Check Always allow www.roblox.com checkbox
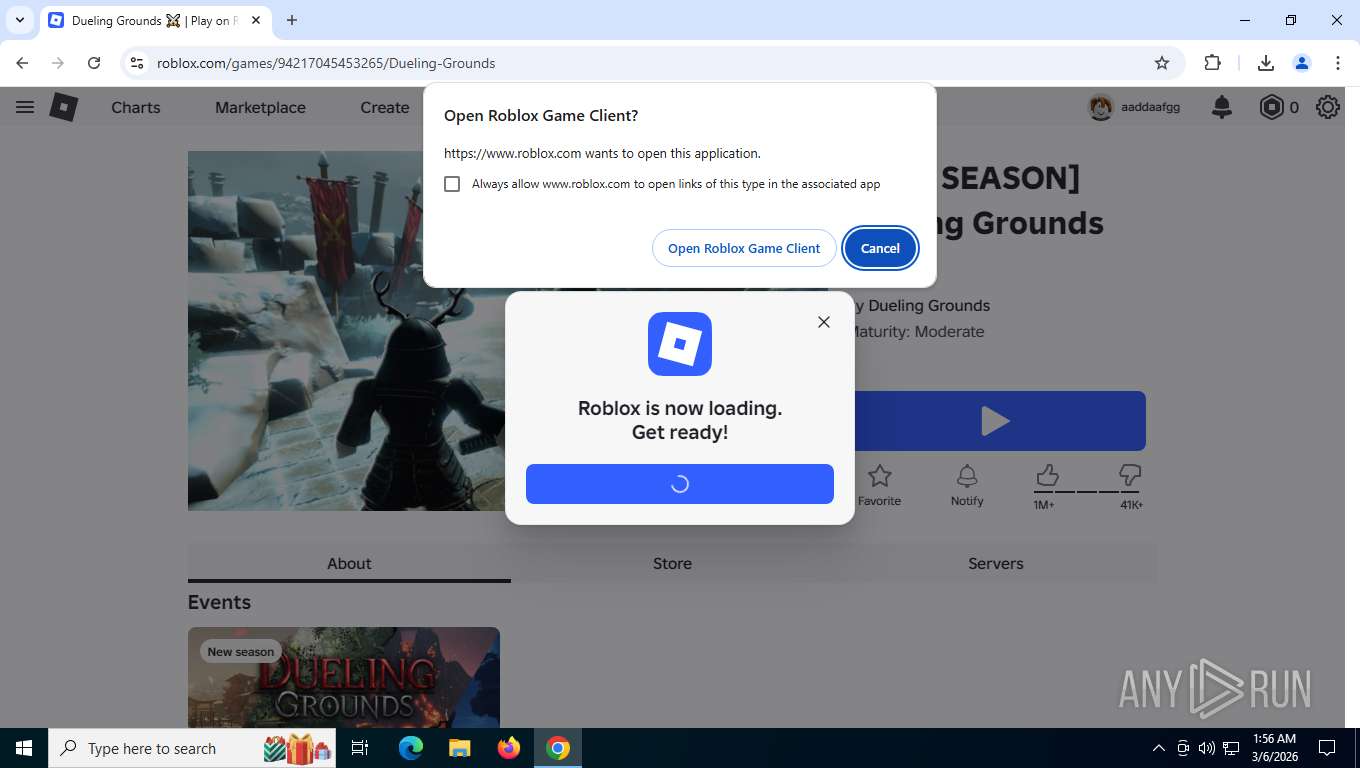 pyautogui.click(x=452, y=184)
